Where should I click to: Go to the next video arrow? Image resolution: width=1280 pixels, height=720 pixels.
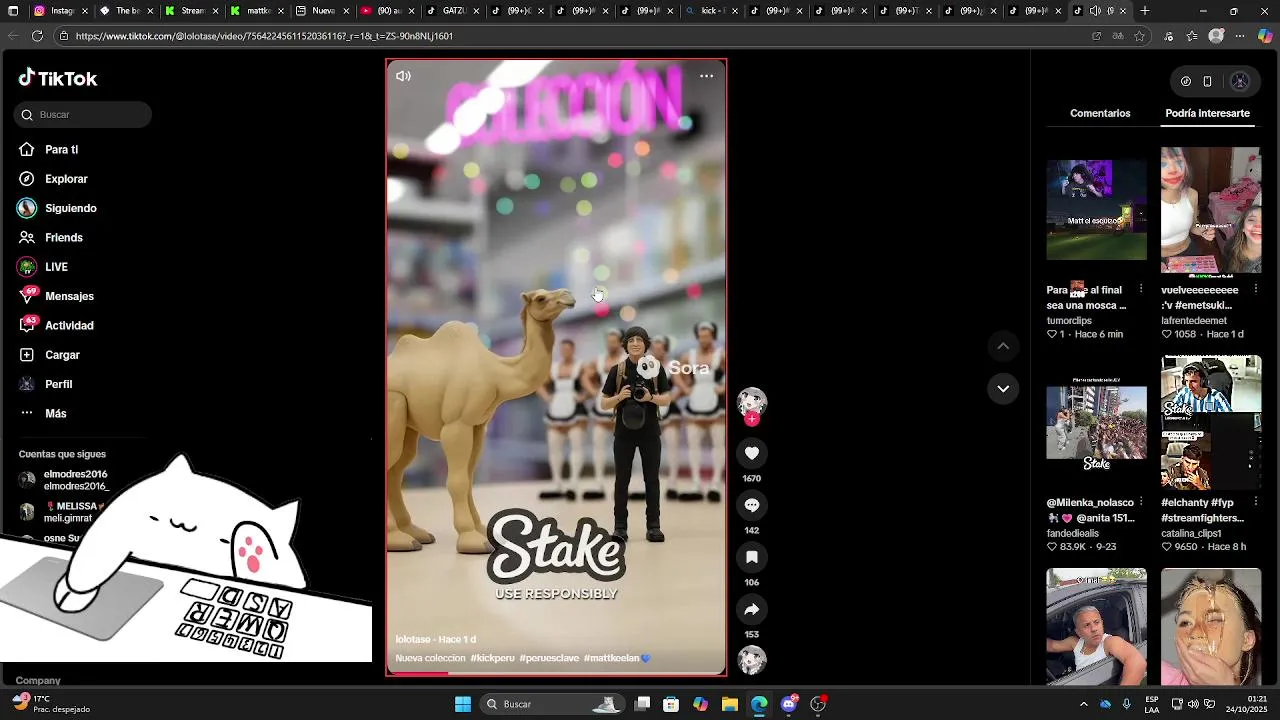point(1003,389)
